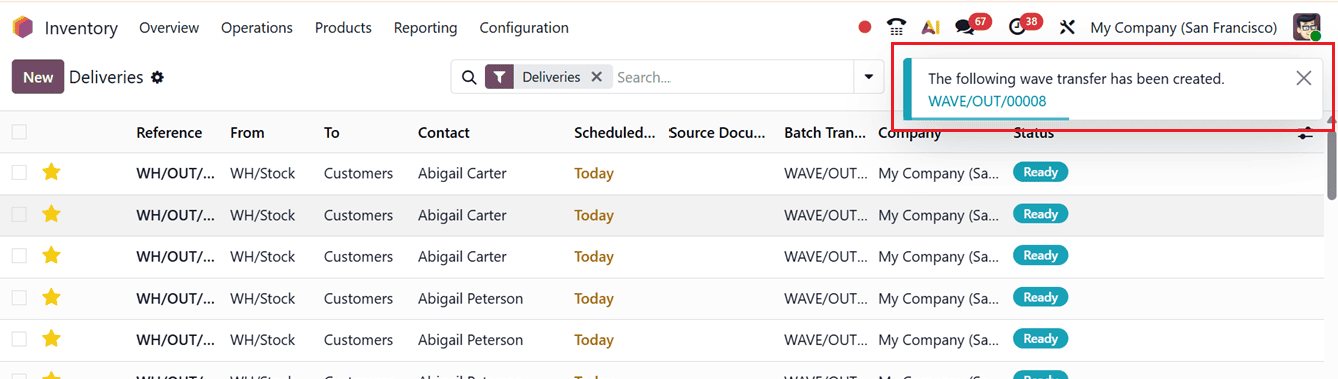Sort by the From column header
Screen dimensions: 1338x379
pos(247,132)
